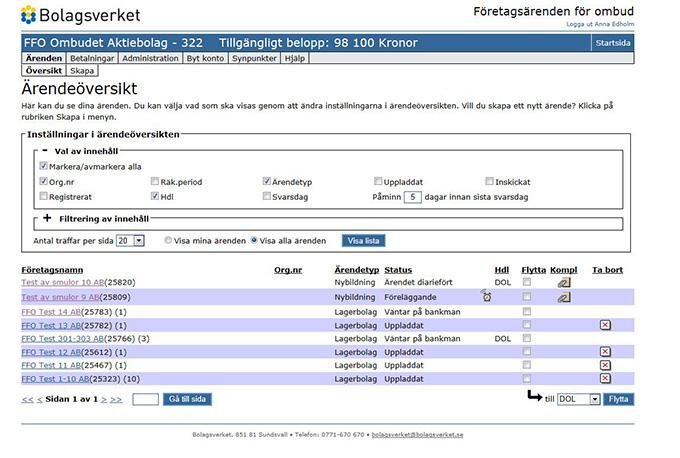This screenshot has height=458, width=680.
Task: Tick Flytta checkbox for FFO Test 301-303 AB
Action: 526,338
